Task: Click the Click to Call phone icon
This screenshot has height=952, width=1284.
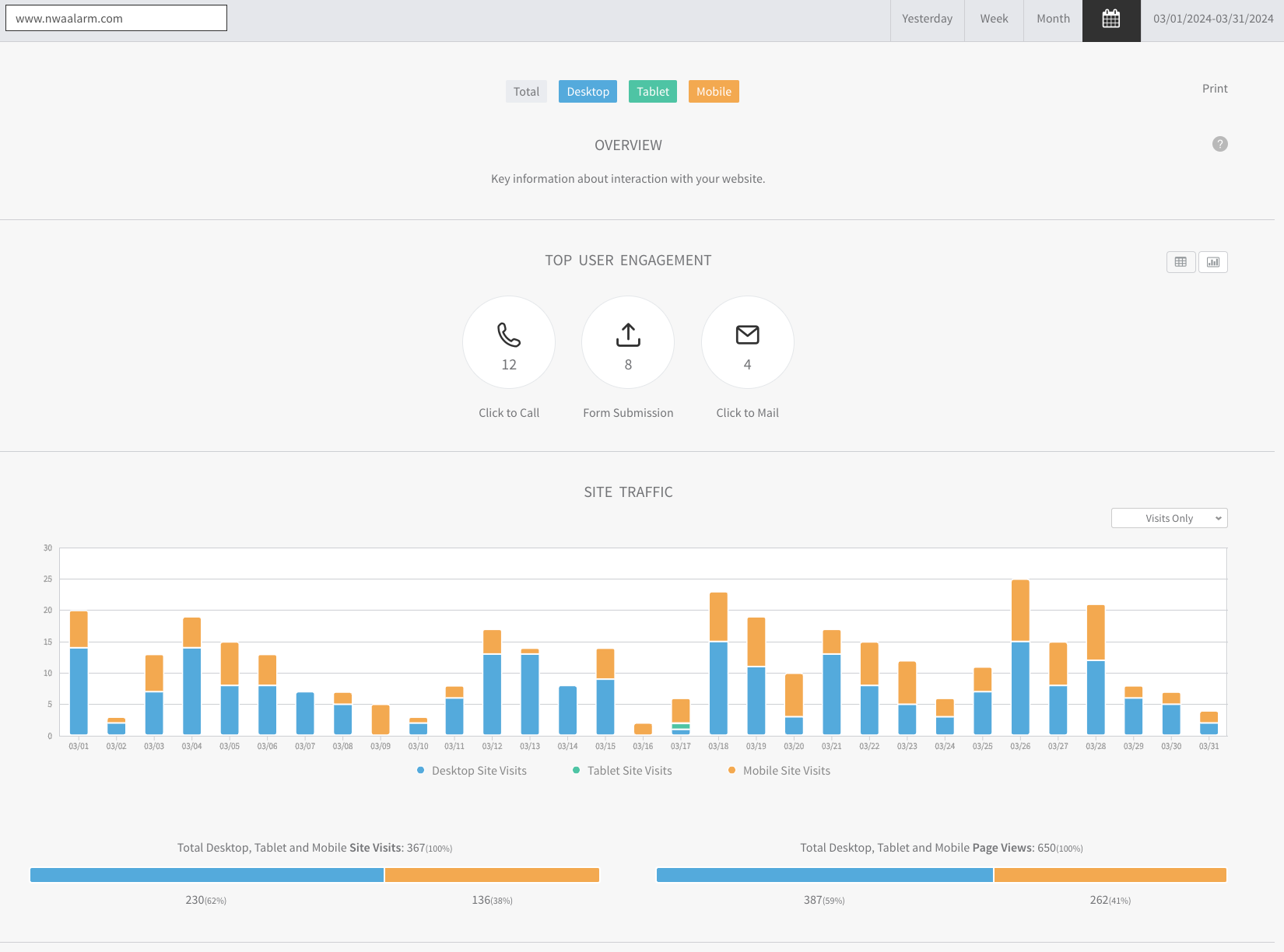Action: point(509,335)
